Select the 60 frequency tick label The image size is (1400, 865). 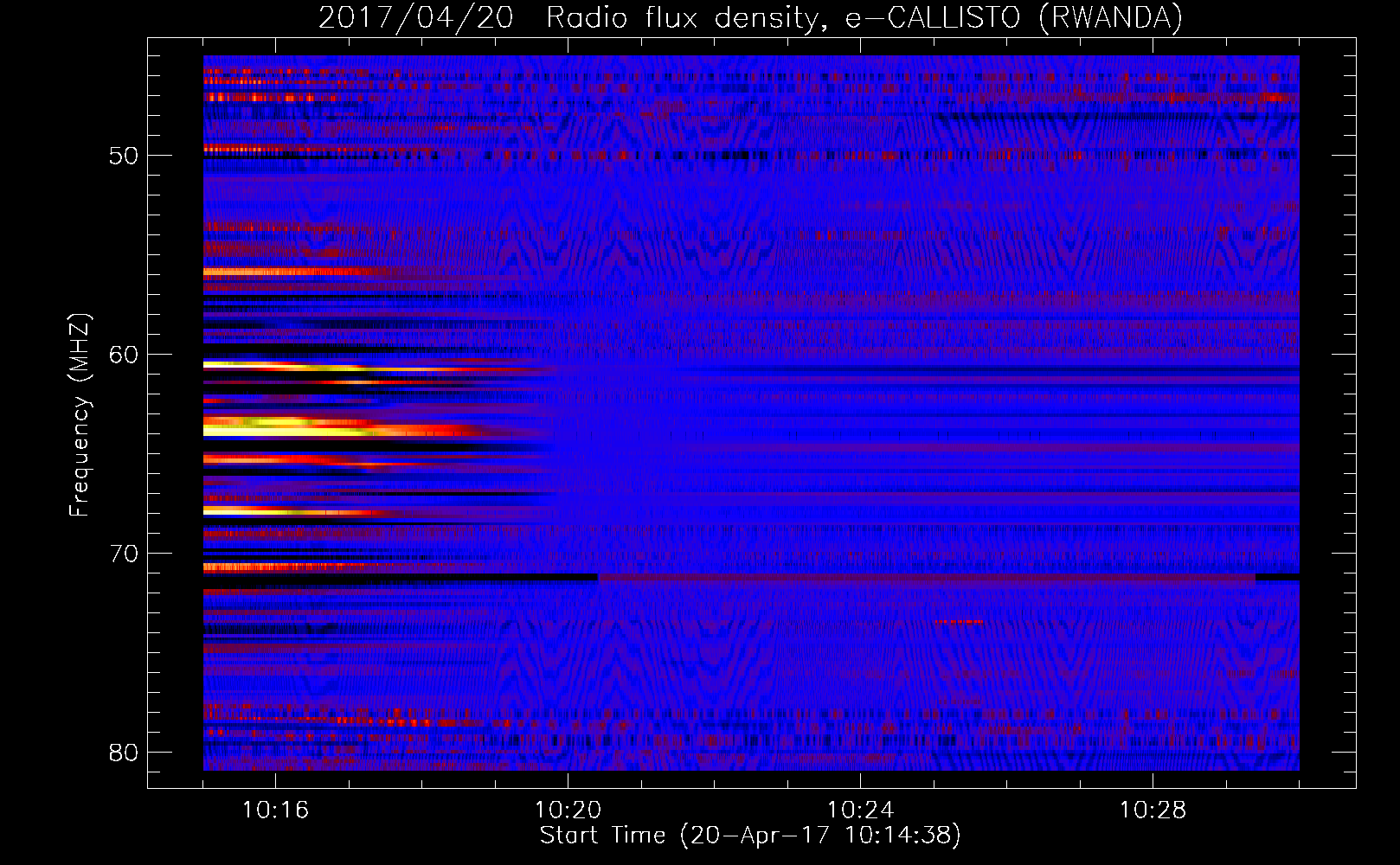[124, 355]
